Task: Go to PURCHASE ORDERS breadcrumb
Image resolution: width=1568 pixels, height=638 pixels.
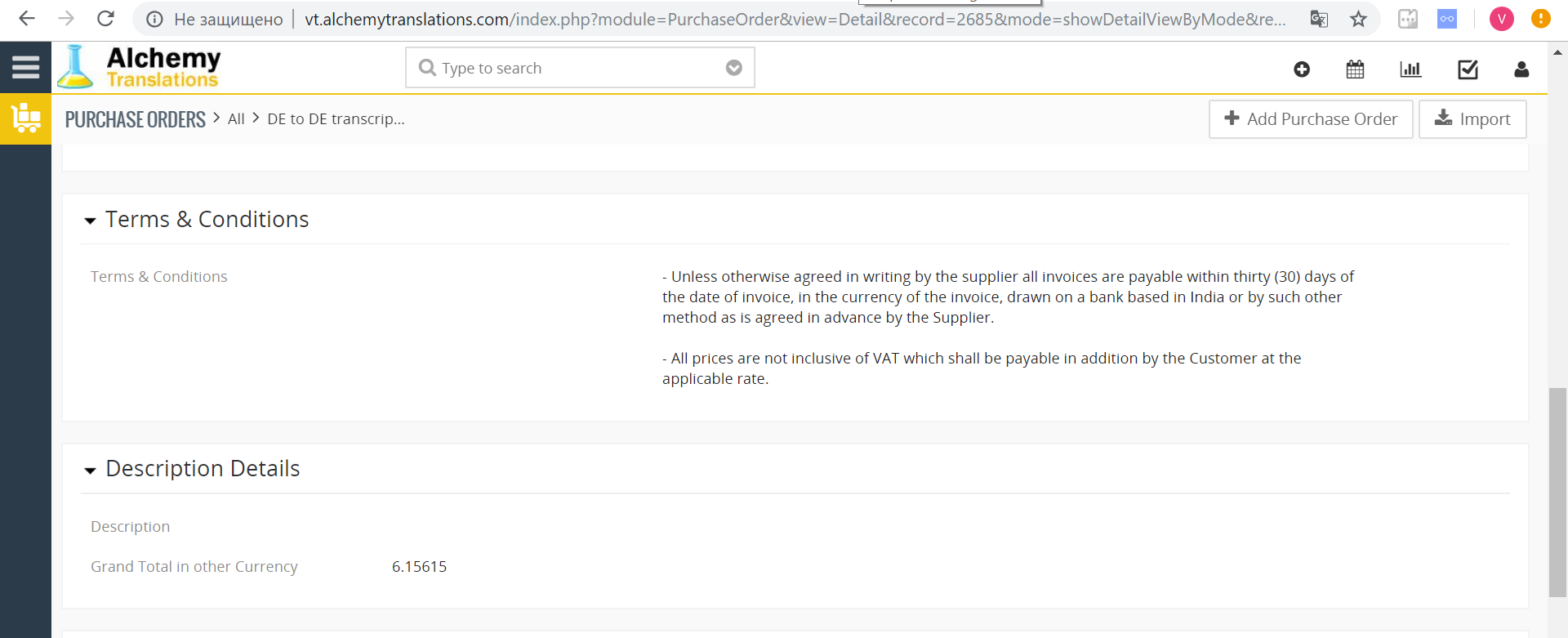Action: coord(135,119)
